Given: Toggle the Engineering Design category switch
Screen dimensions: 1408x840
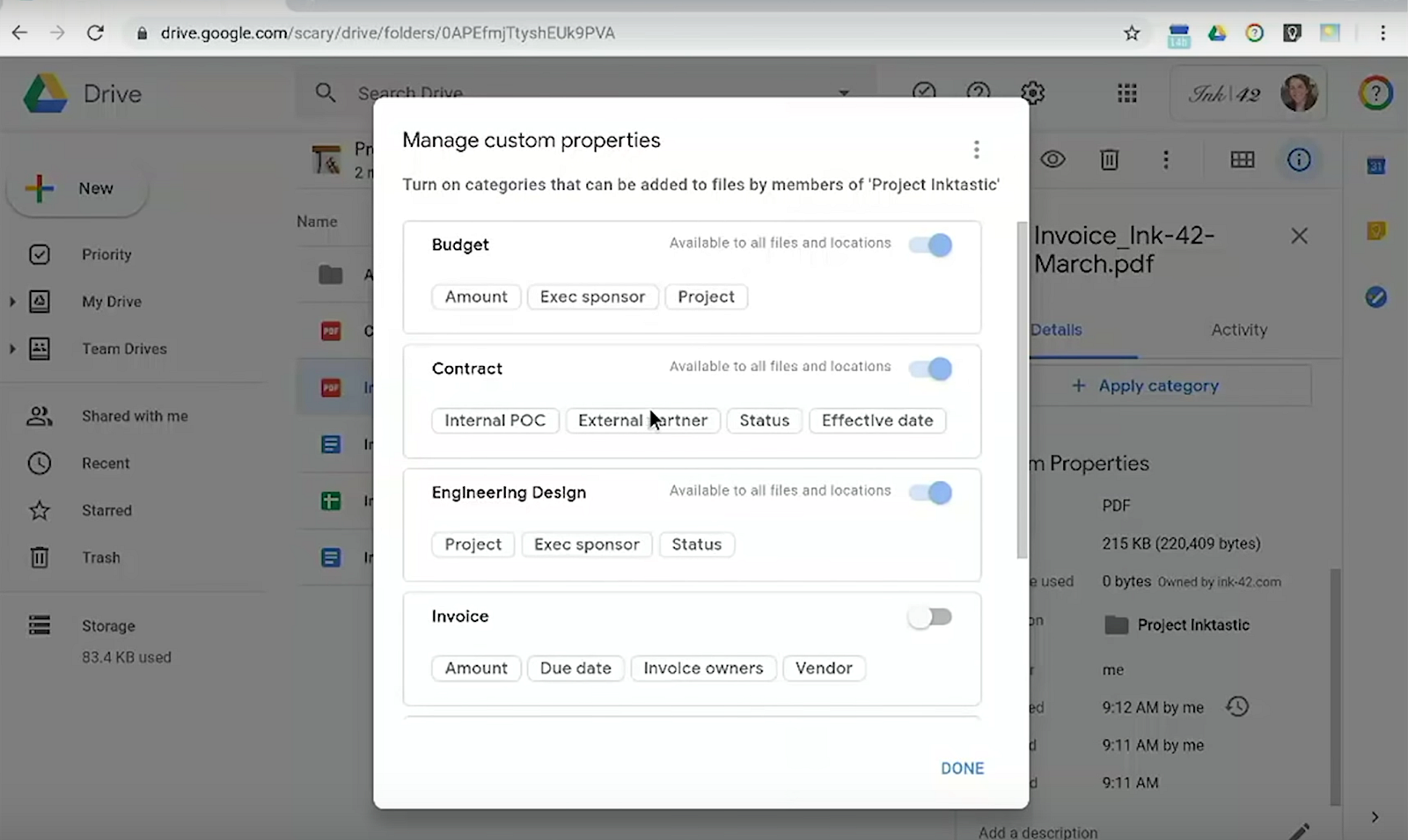Looking at the screenshot, I should [930, 493].
